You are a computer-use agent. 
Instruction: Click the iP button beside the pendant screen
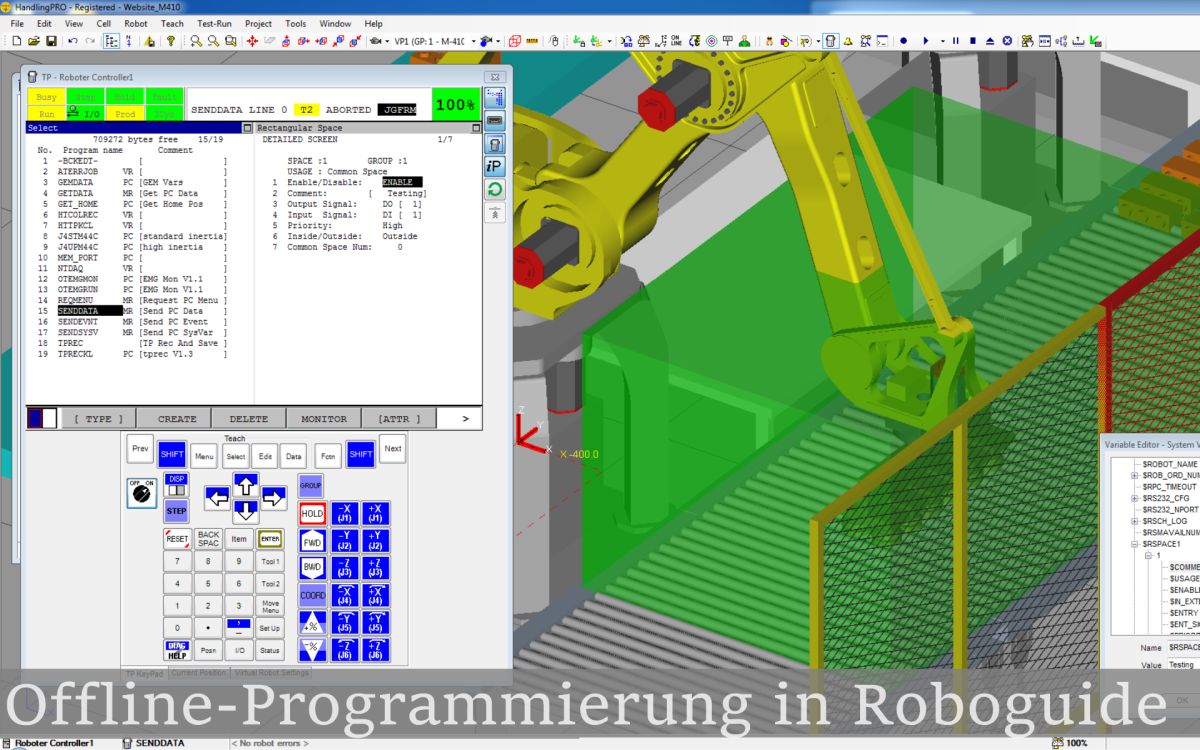(x=495, y=166)
